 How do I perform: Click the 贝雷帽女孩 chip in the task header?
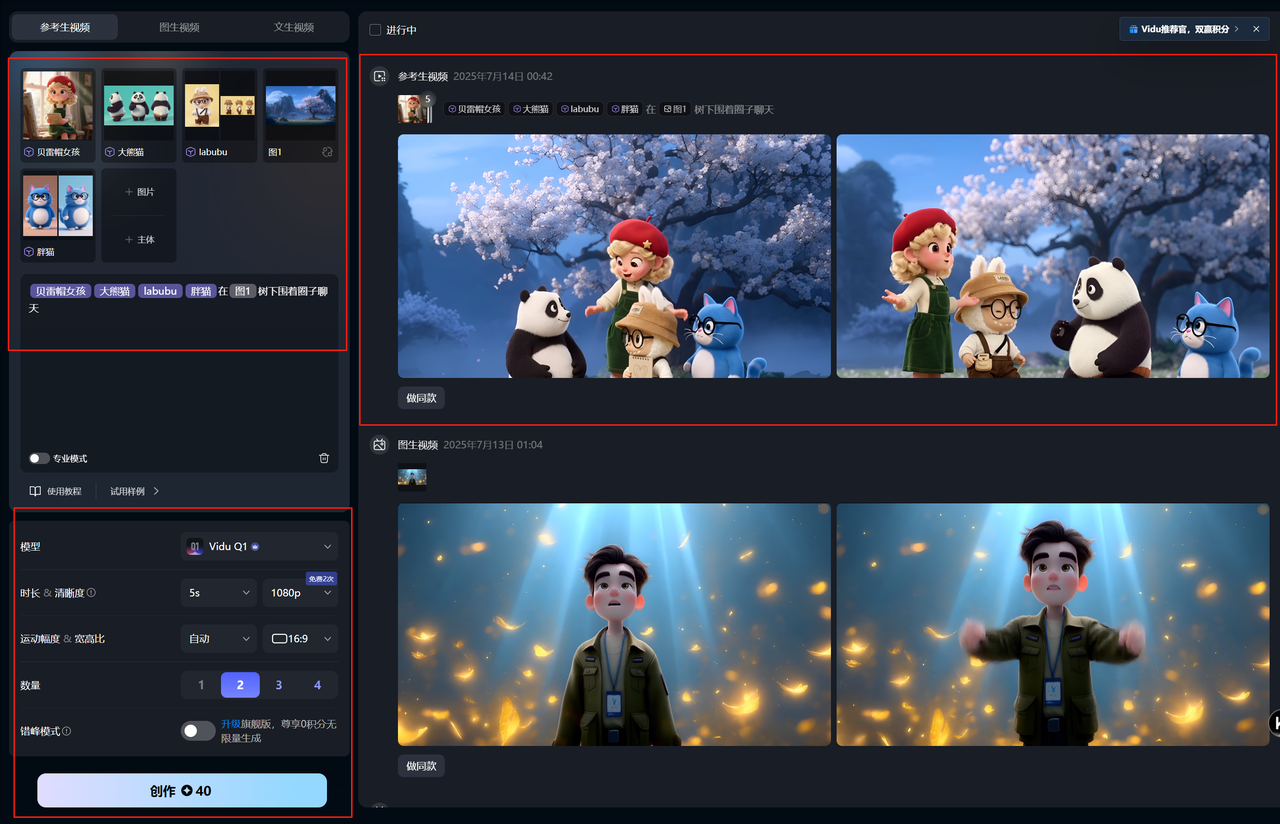[473, 109]
